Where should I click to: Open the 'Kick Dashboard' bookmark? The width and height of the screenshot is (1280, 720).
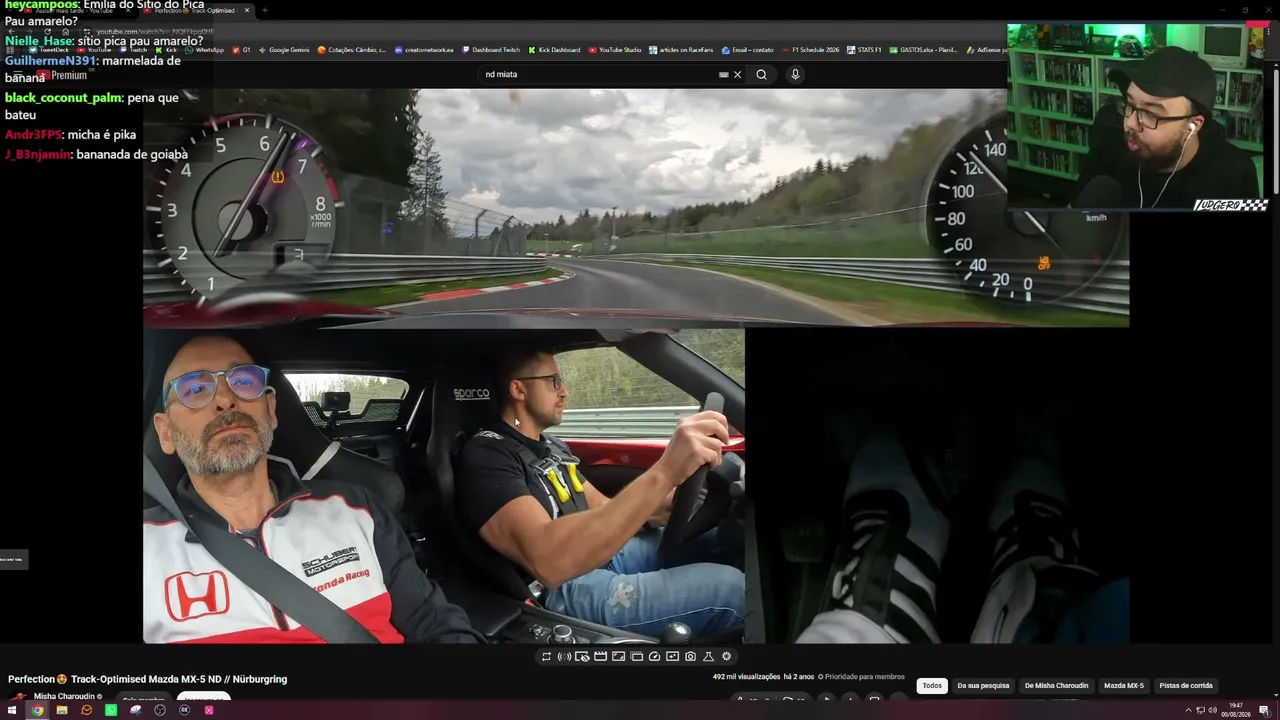pyautogui.click(x=554, y=49)
